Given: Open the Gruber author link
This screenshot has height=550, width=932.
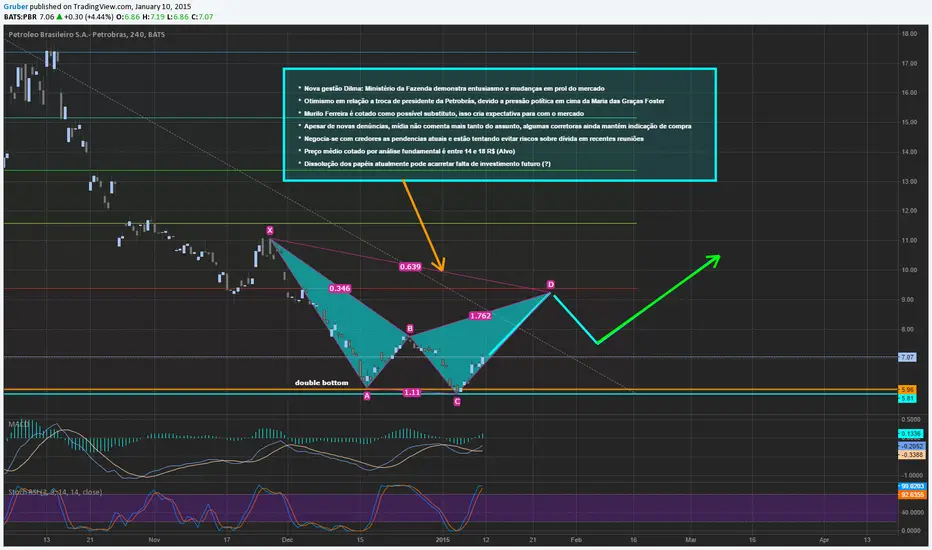Looking at the screenshot, I should [15, 7].
